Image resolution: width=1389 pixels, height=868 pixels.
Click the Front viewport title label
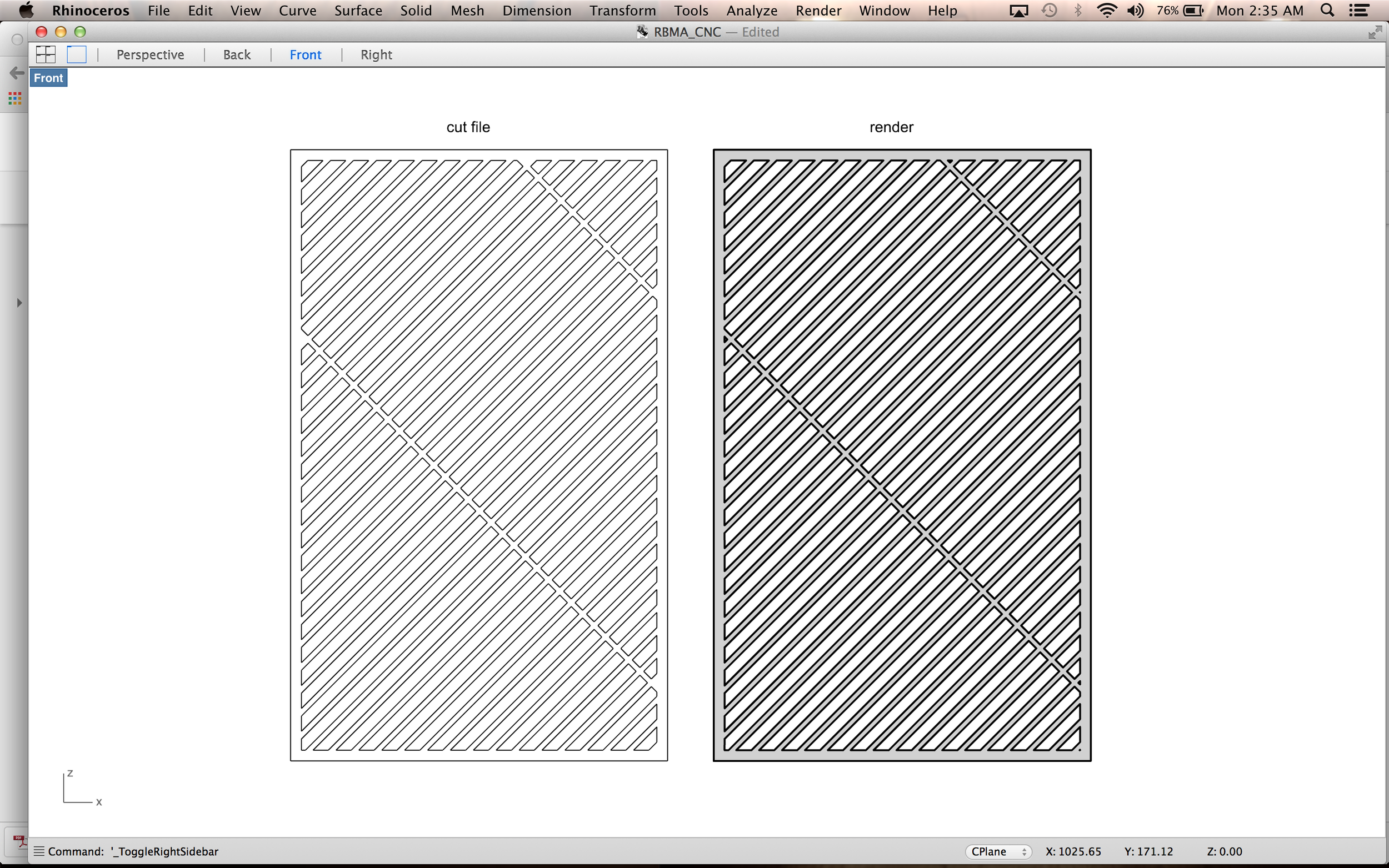(x=48, y=78)
